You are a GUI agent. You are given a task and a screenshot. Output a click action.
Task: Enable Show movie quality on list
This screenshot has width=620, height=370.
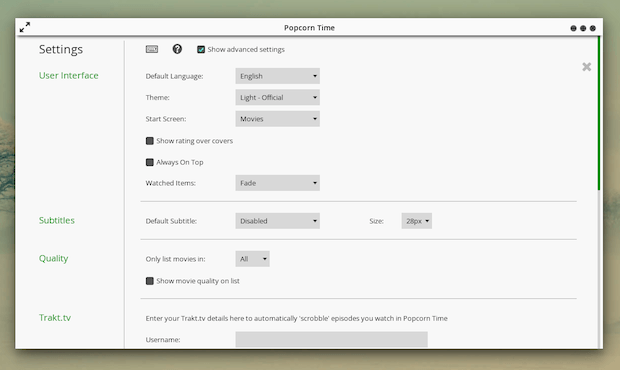pos(149,281)
